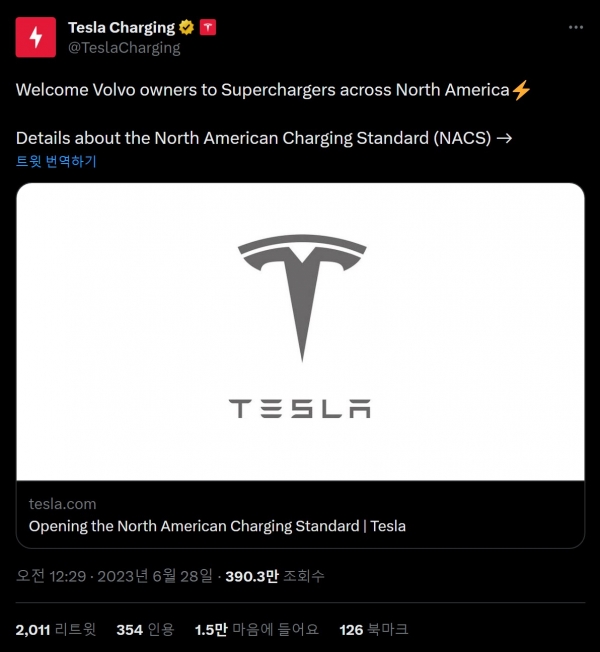Open 'Opening the North American Charging Standard' title
Image resolution: width=600 pixels, height=652 pixels.
(x=217, y=526)
